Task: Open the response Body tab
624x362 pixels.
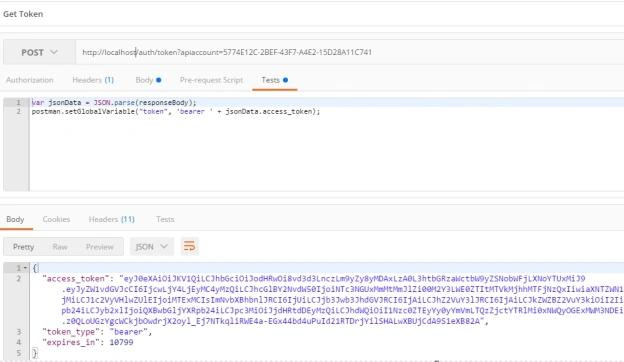Action: pyautogui.click(x=15, y=219)
